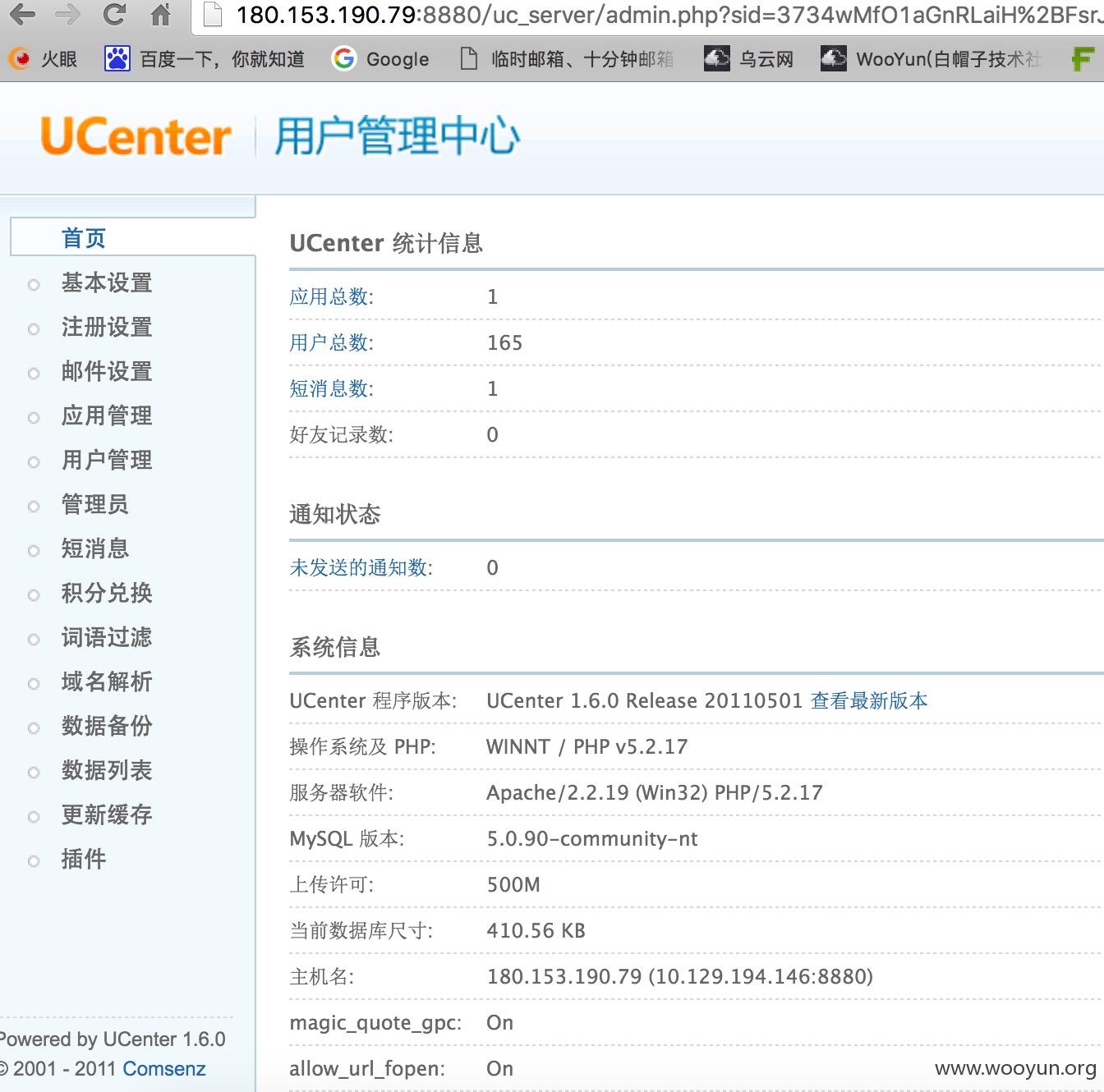Open 数据备份 in the sidebar

[x=107, y=726]
